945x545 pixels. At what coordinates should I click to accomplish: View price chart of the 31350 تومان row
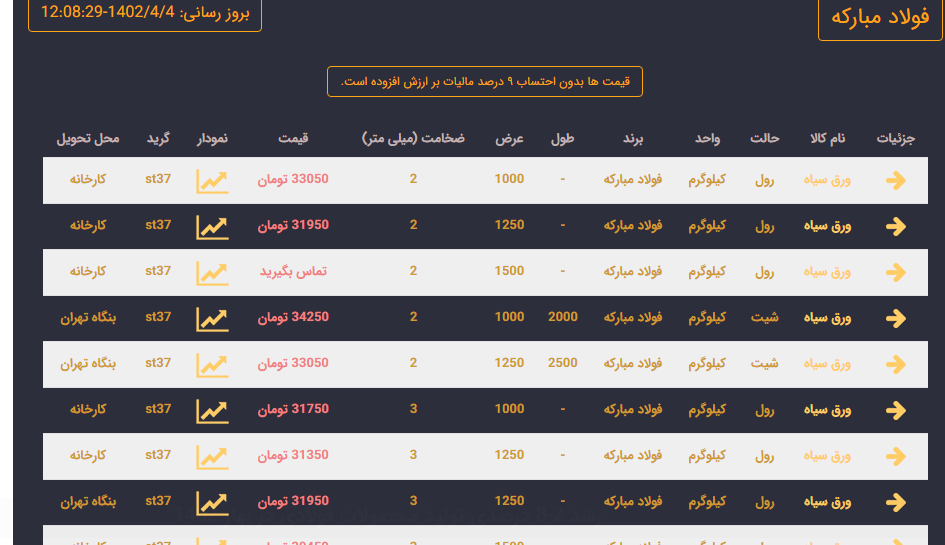click(212, 456)
